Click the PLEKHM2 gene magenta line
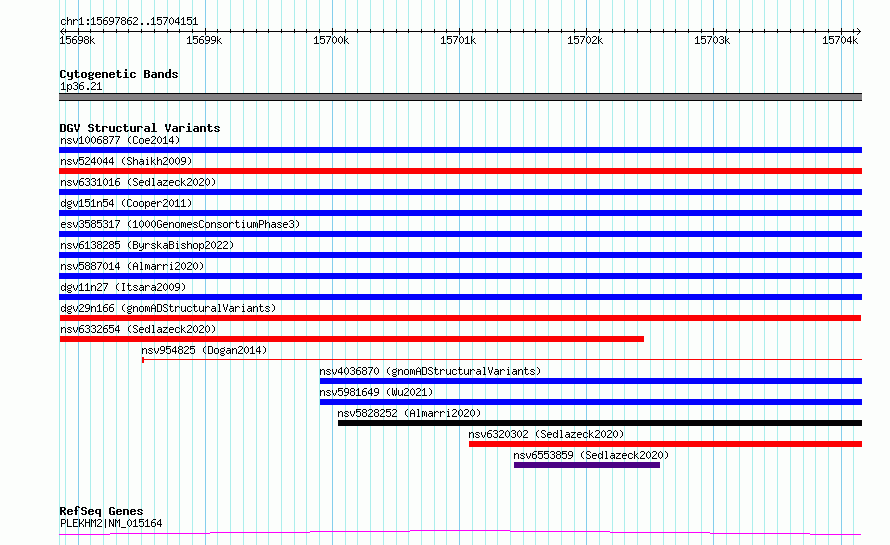 (x=460, y=533)
